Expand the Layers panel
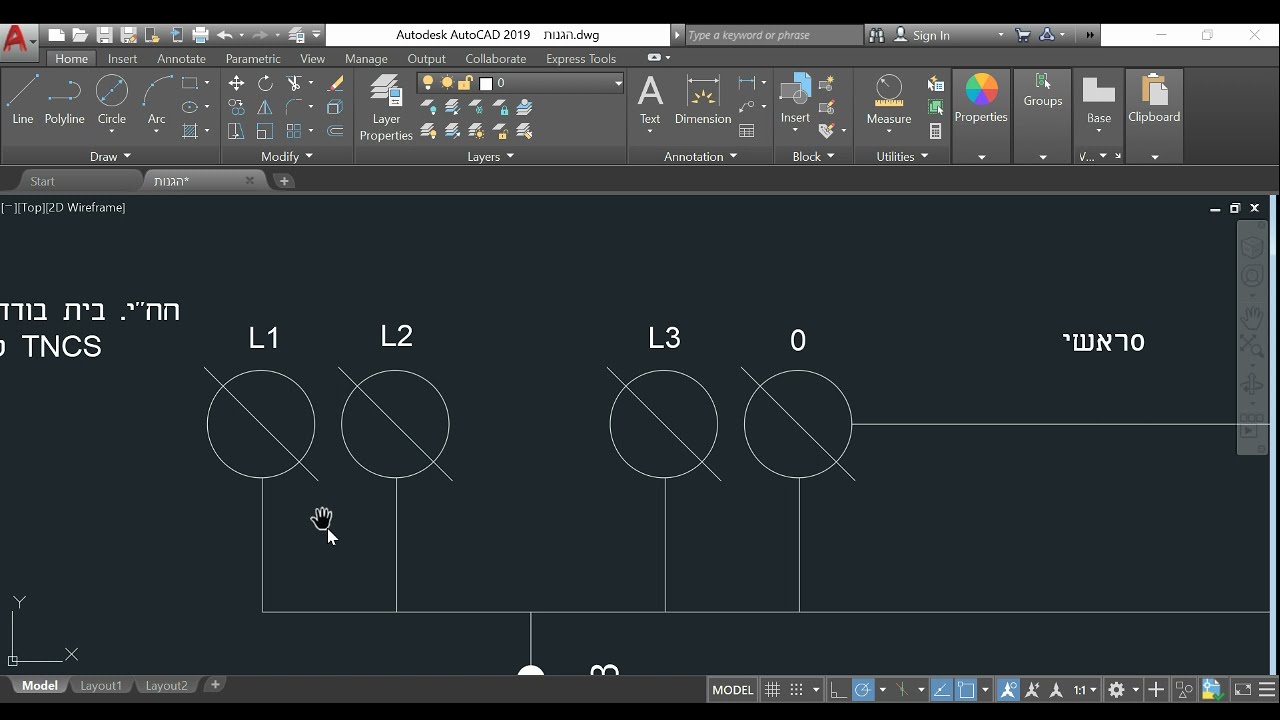The height and width of the screenshot is (720, 1280). [x=490, y=156]
